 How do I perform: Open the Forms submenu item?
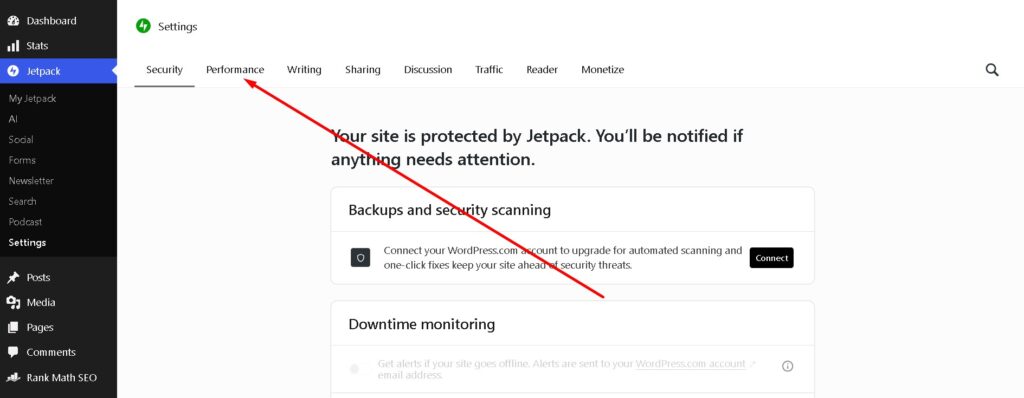(x=22, y=160)
